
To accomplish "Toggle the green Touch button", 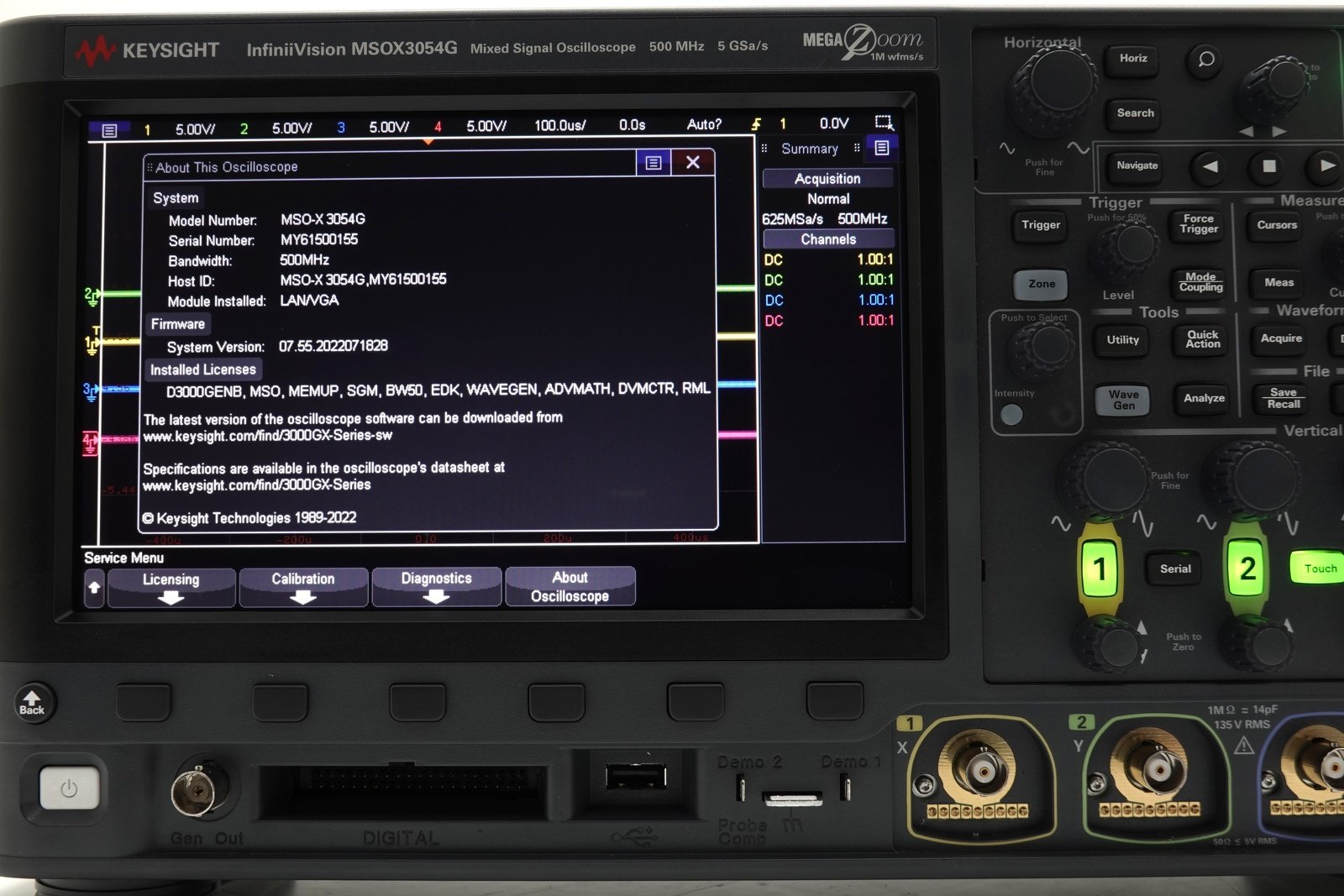I will click(x=1319, y=569).
